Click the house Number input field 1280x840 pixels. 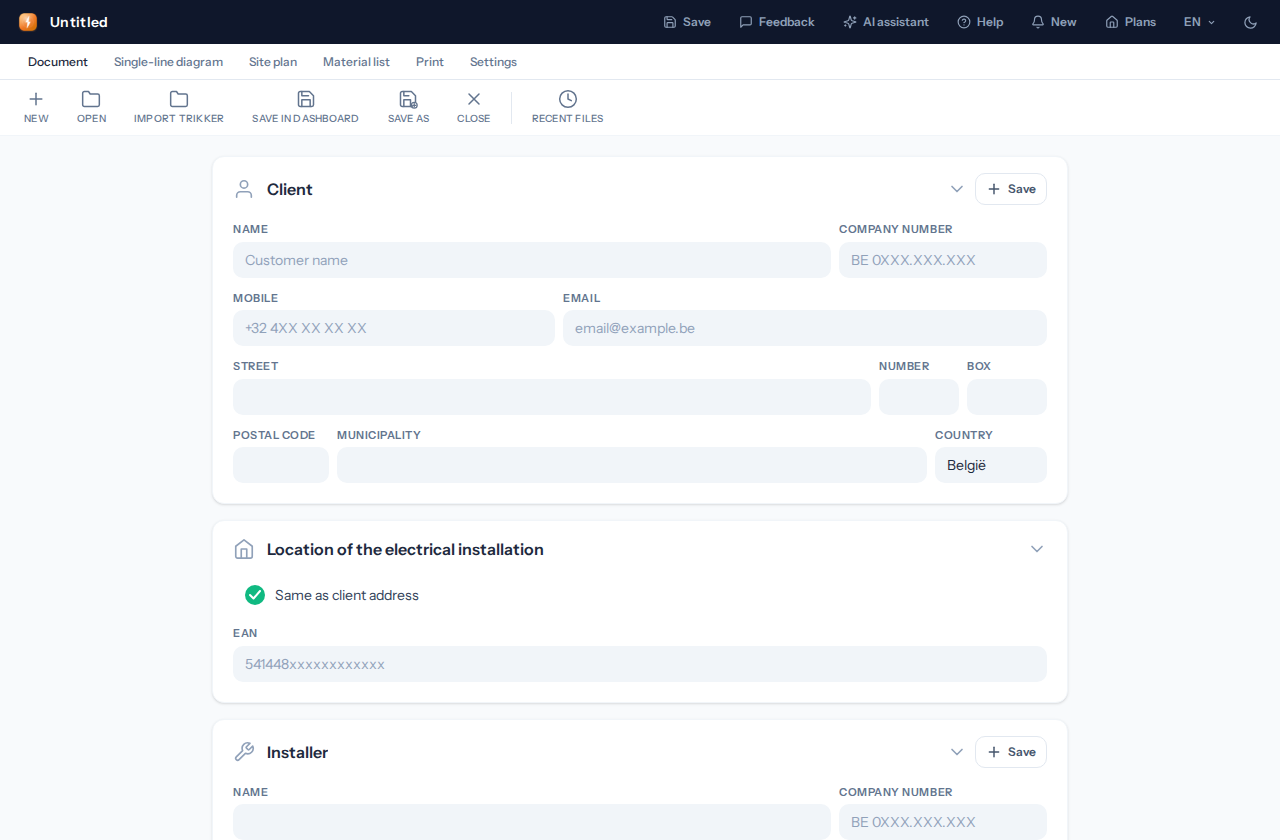coord(919,397)
